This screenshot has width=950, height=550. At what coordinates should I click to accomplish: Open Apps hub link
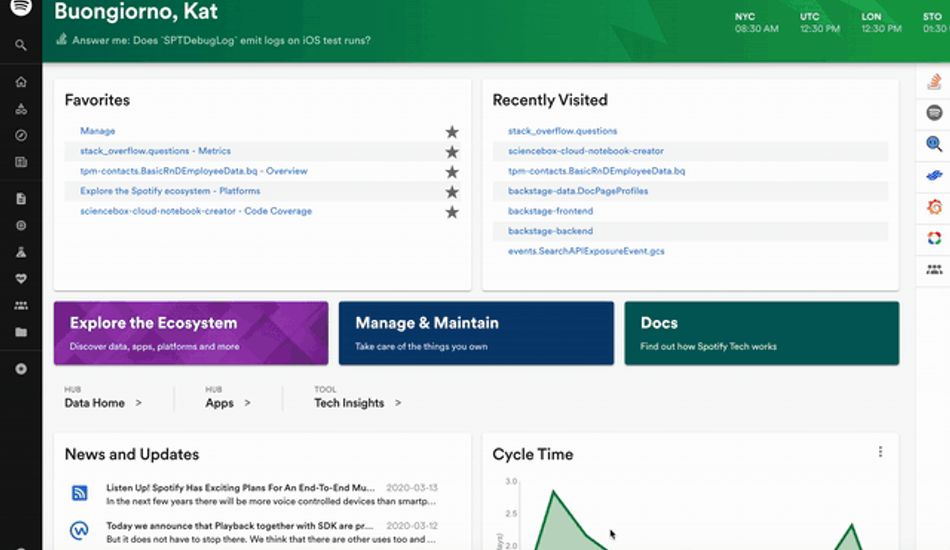pyautogui.click(x=219, y=403)
